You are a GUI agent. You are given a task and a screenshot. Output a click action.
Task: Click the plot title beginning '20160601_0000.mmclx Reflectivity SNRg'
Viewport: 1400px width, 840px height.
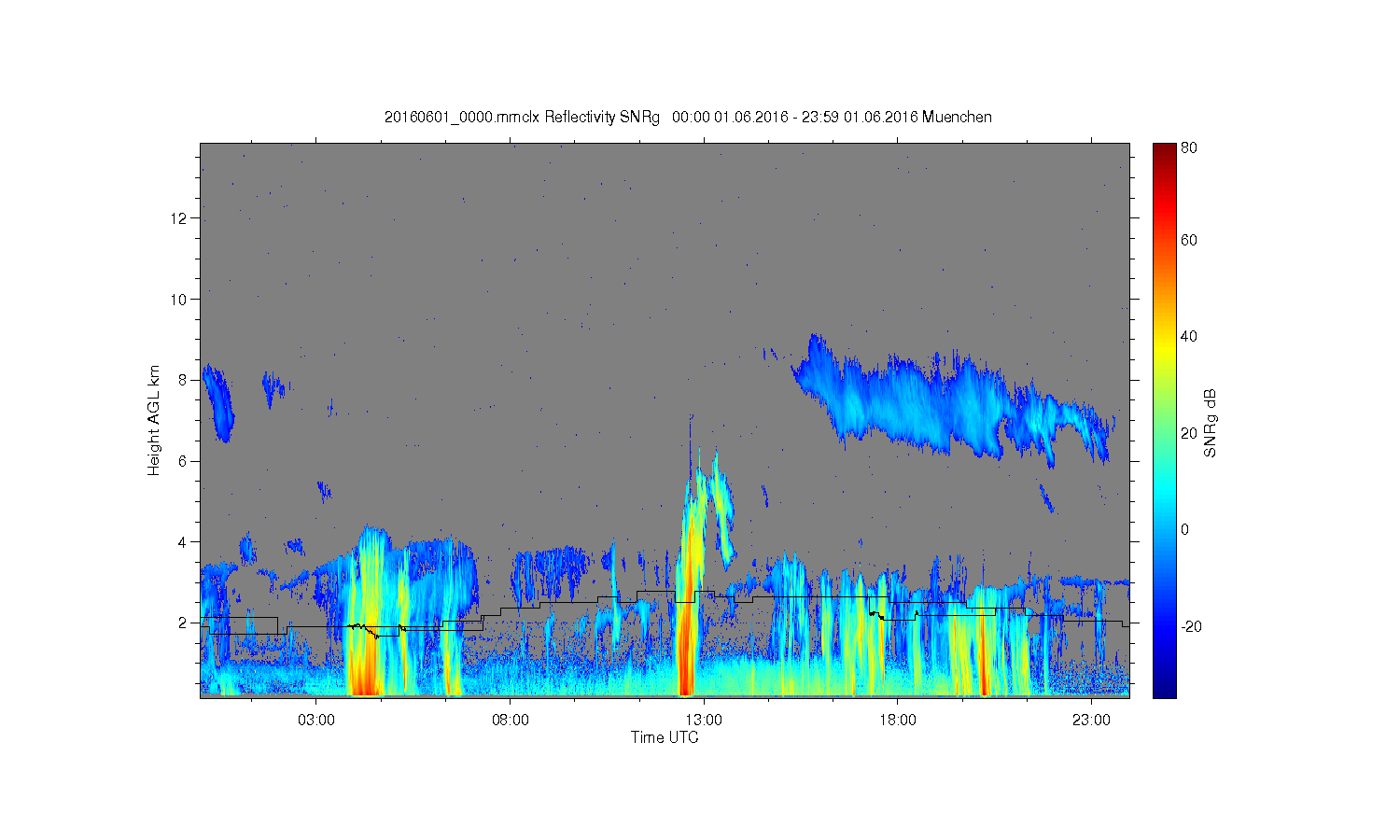point(688,118)
